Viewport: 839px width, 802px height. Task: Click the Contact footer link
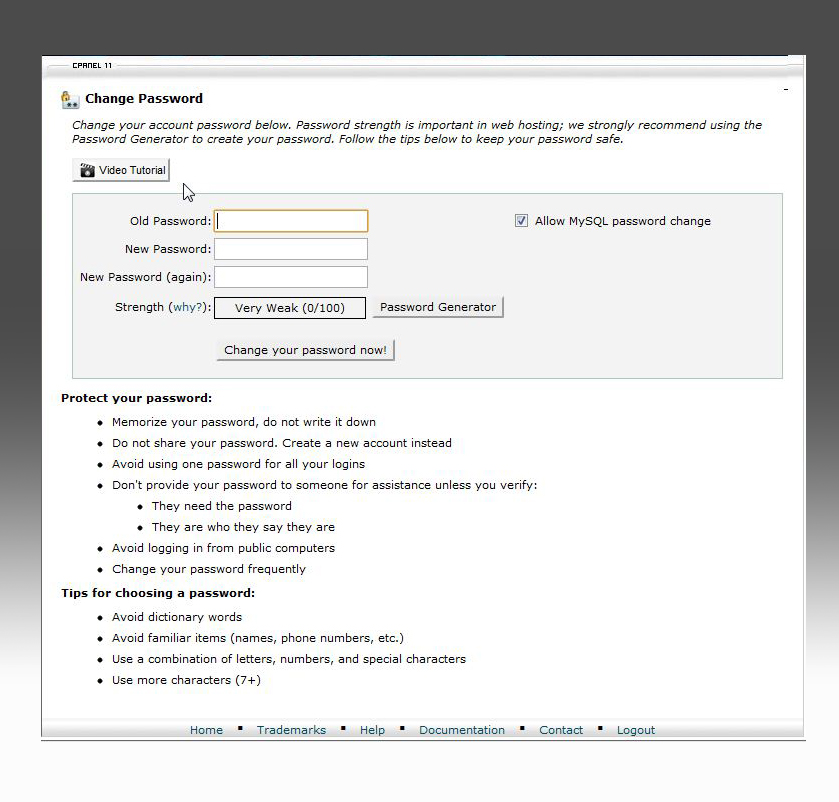coord(561,730)
